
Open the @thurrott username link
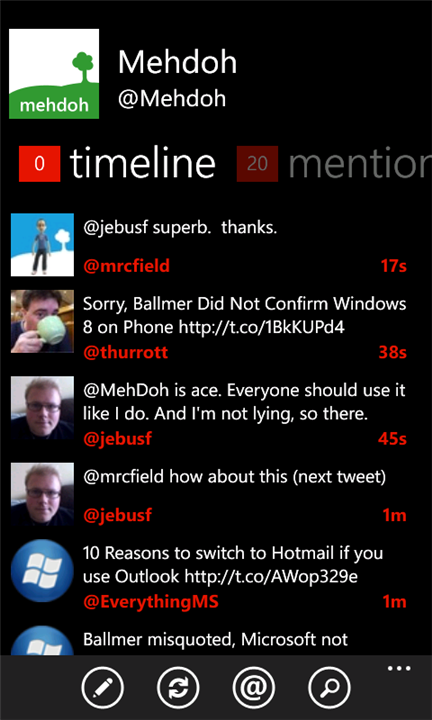pos(125,353)
